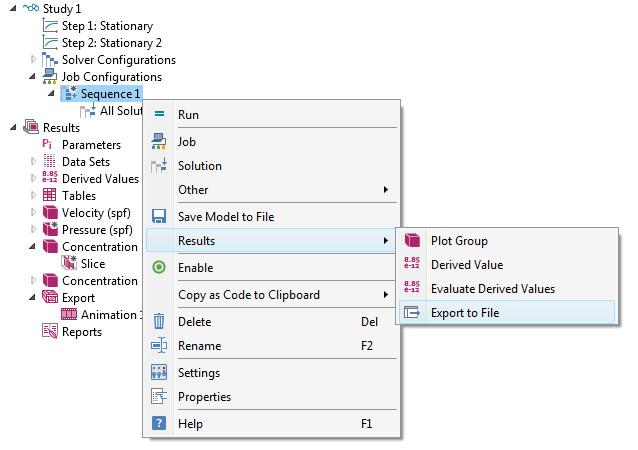This screenshot has width=638, height=450.
Task: Open the Results submenu entry
Action: point(271,240)
